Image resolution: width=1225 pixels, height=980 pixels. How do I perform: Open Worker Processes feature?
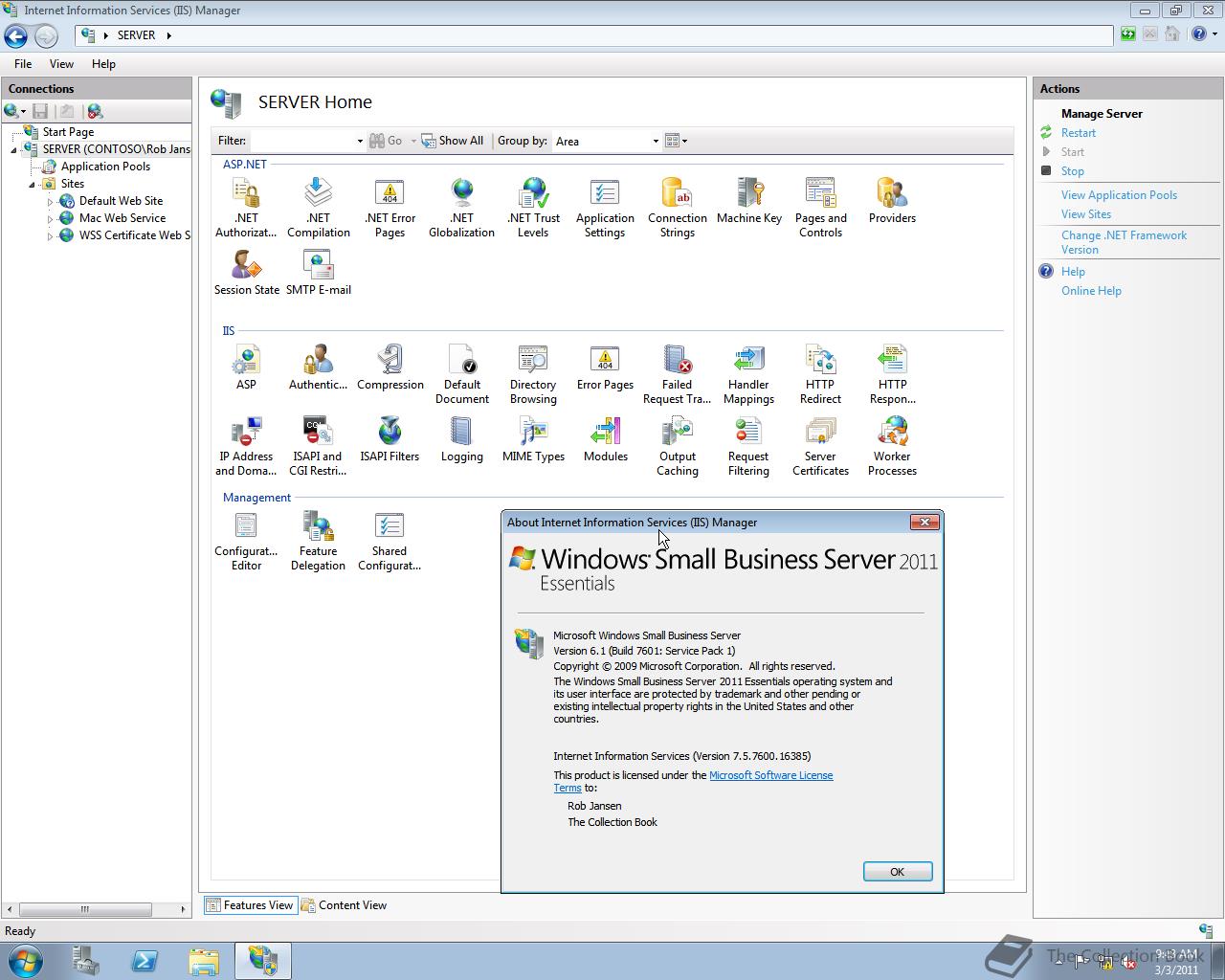point(892,446)
